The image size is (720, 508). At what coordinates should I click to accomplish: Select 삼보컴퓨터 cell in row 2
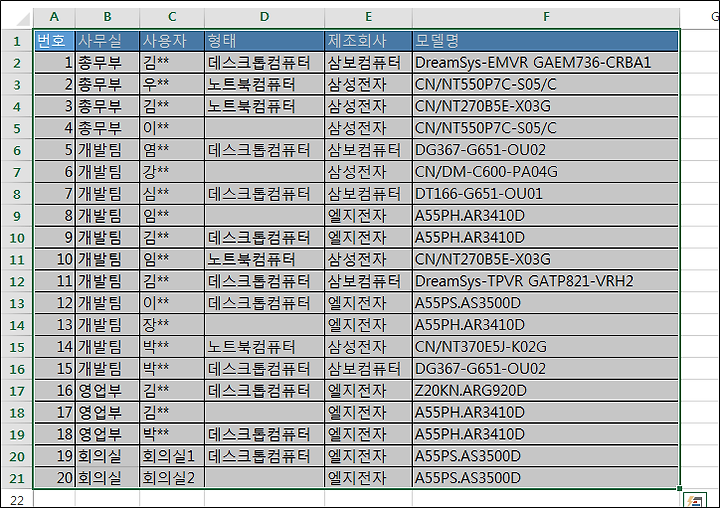pos(368,62)
